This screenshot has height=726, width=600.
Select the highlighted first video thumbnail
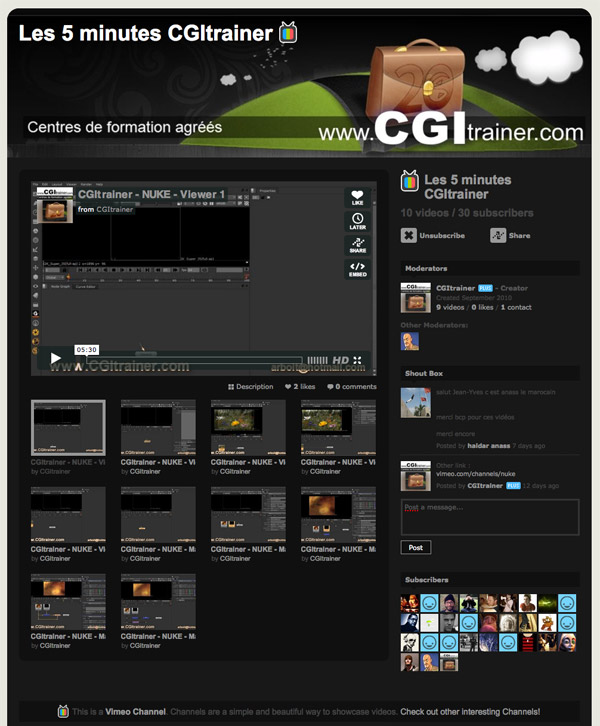pyautogui.click(x=68, y=427)
